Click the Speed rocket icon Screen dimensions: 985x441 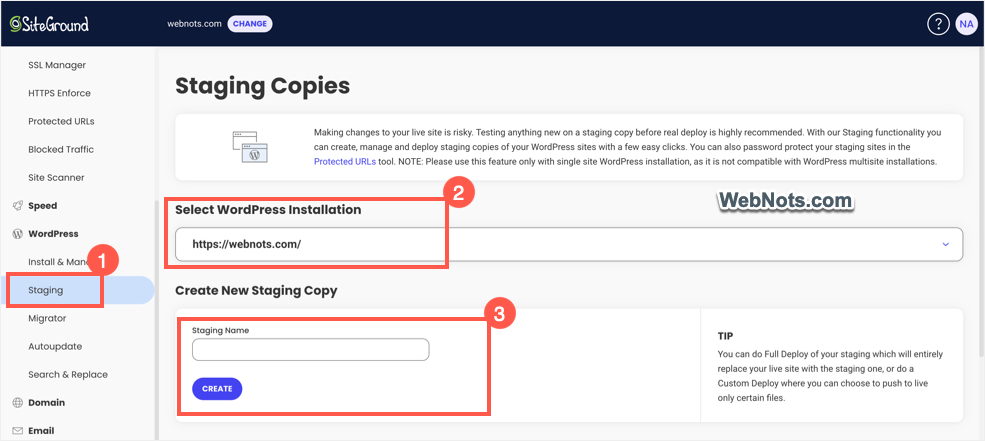pyautogui.click(x=17, y=205)
